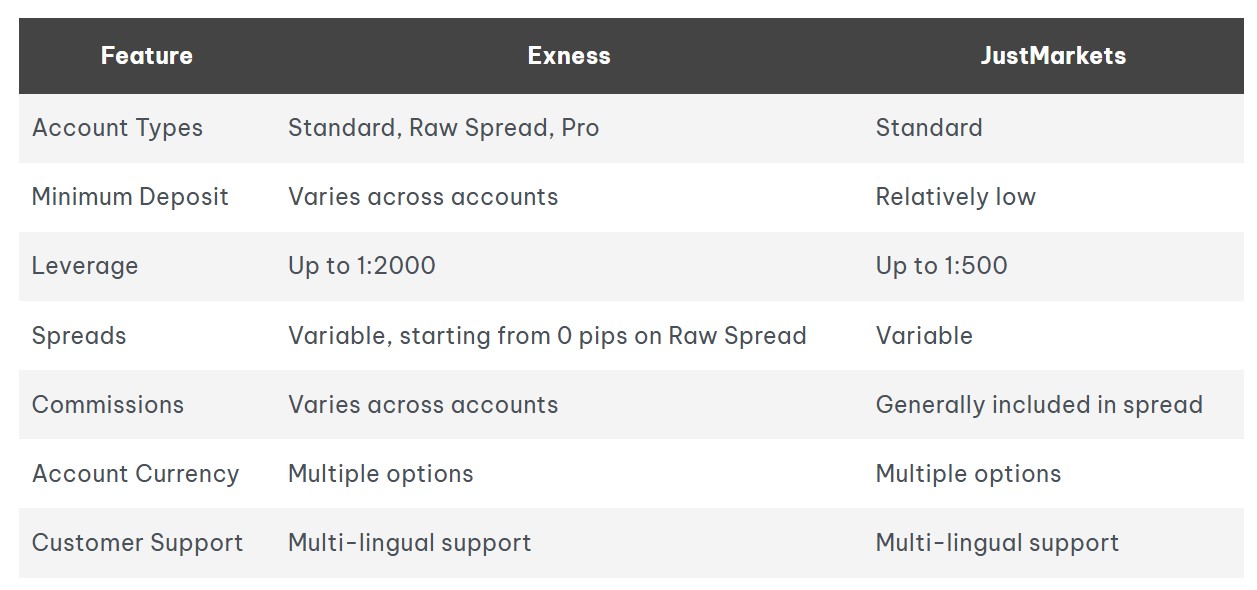Click 'Variable, starting from 0 pips' cell

click(547, 335)
